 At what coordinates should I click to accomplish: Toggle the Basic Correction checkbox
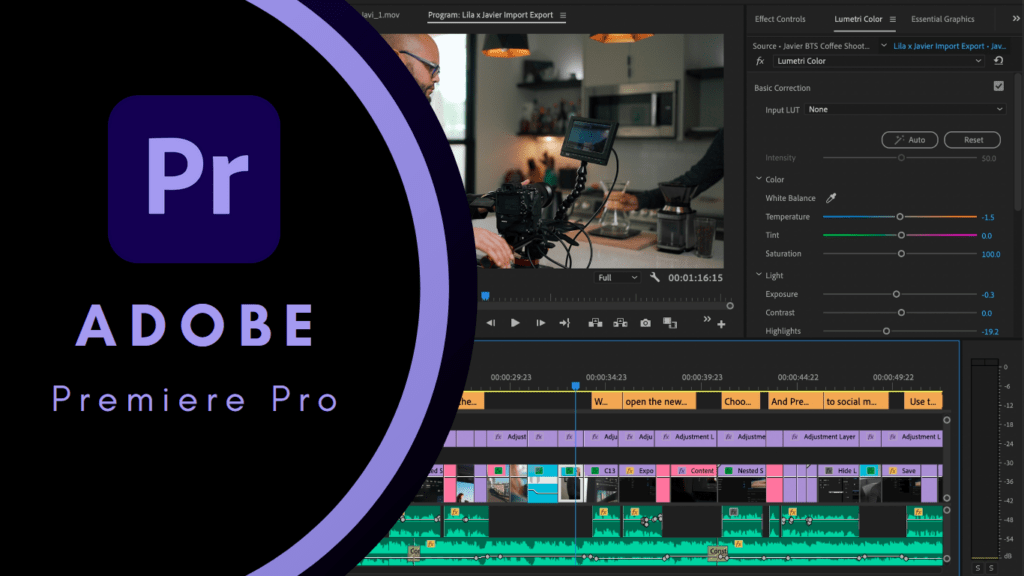click(x=998, y=87)
